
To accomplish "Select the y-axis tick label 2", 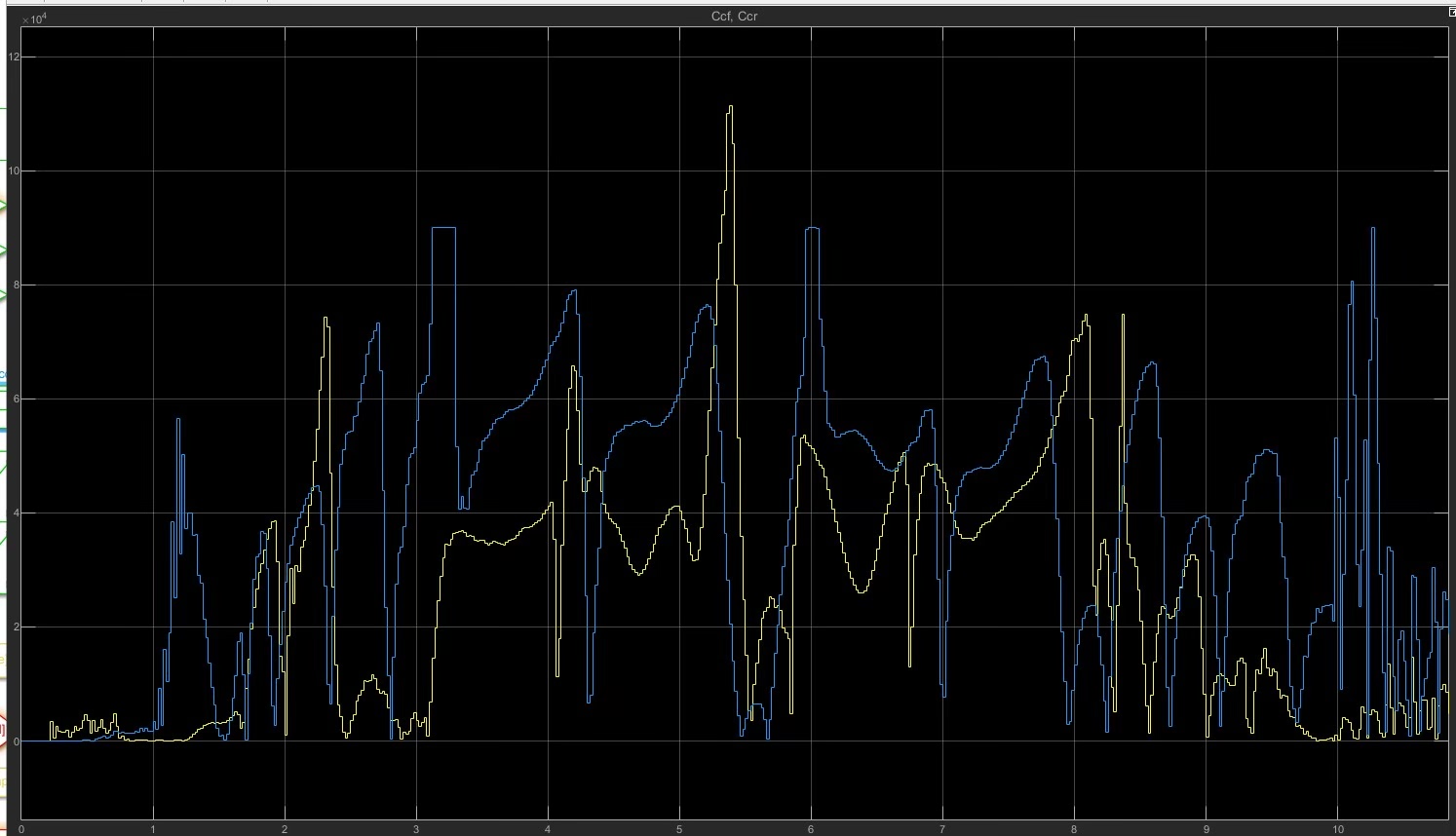I will (15, 627).
